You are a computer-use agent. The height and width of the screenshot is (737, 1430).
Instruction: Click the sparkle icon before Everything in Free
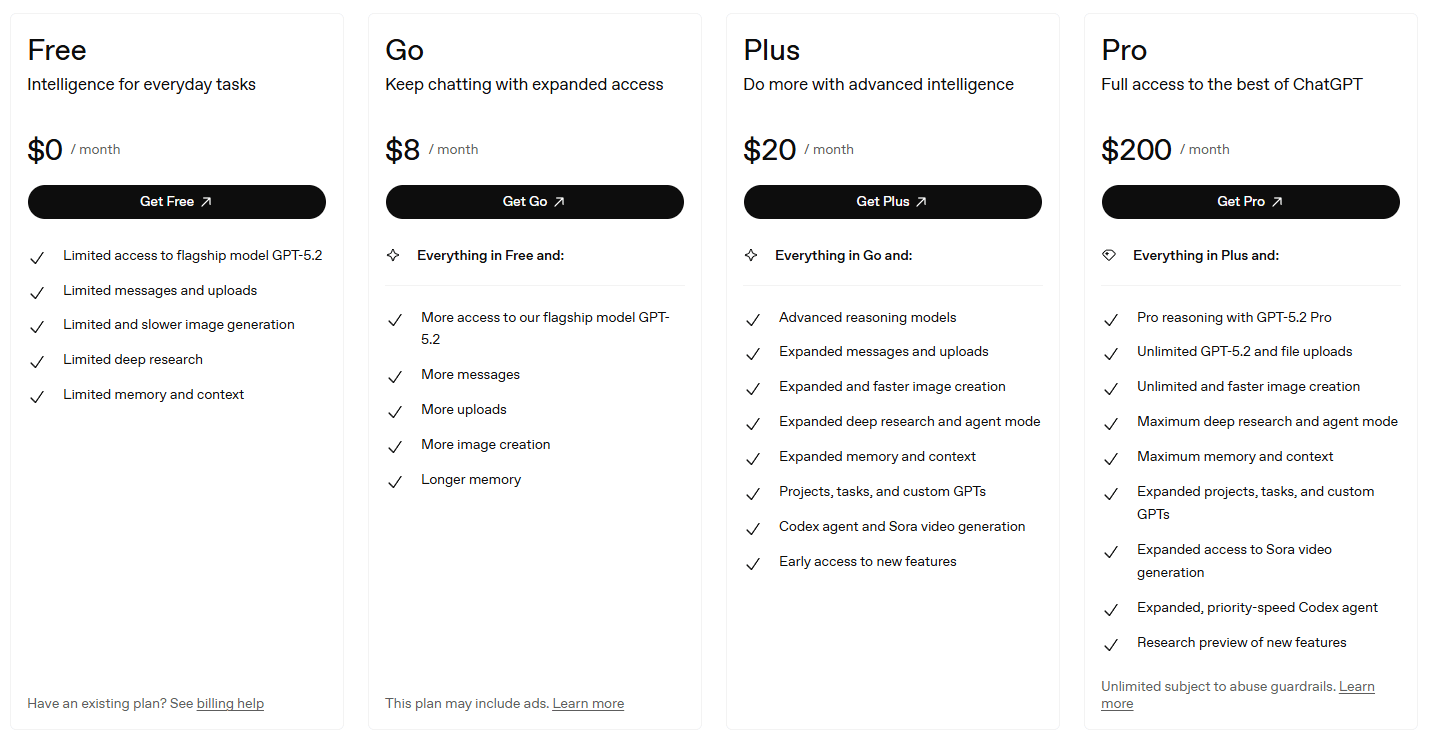(x=395, y=255)
